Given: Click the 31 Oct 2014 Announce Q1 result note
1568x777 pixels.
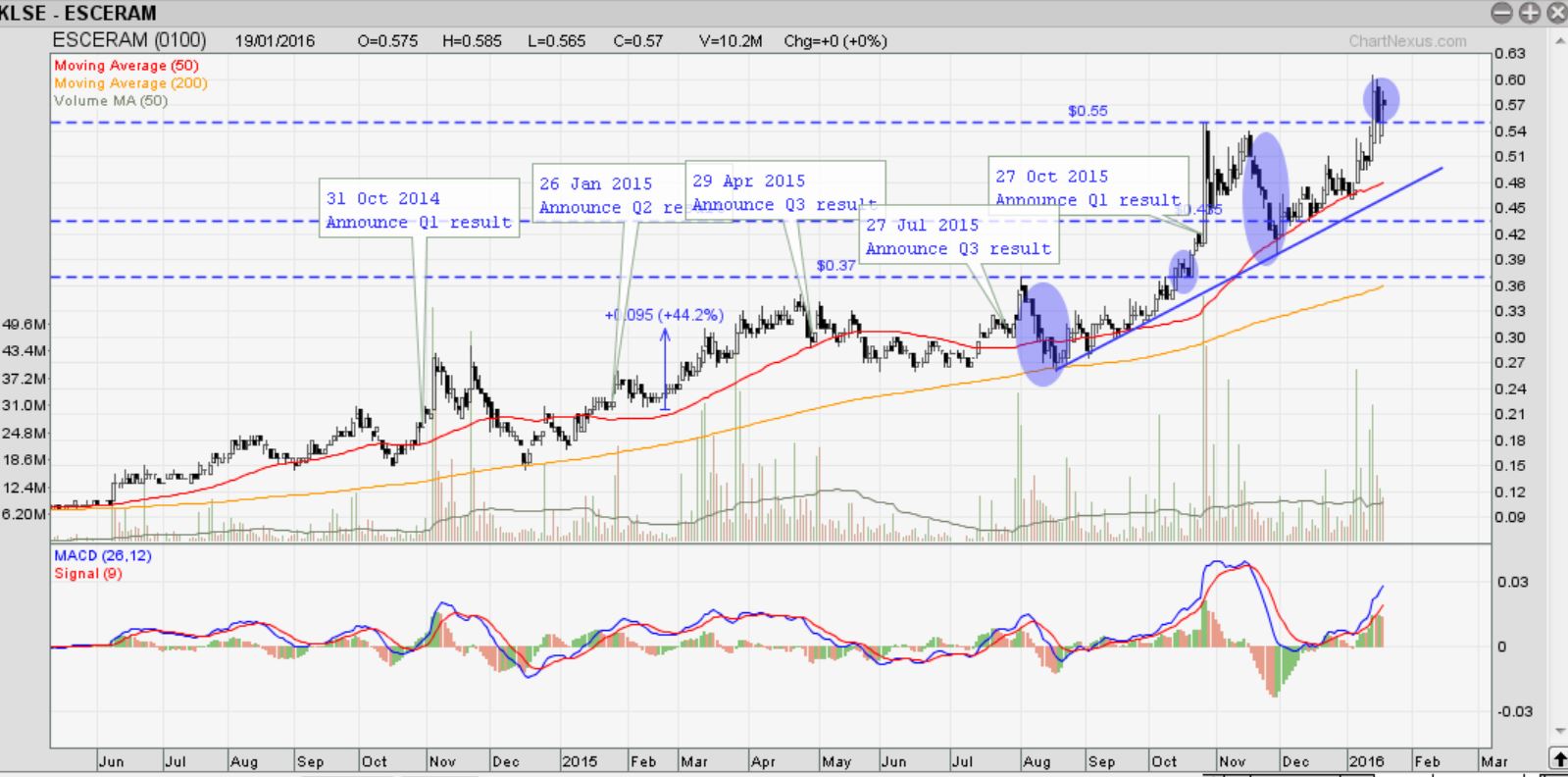Looking at the screenshot, I should pyautogui.click(x=419, y=209).
